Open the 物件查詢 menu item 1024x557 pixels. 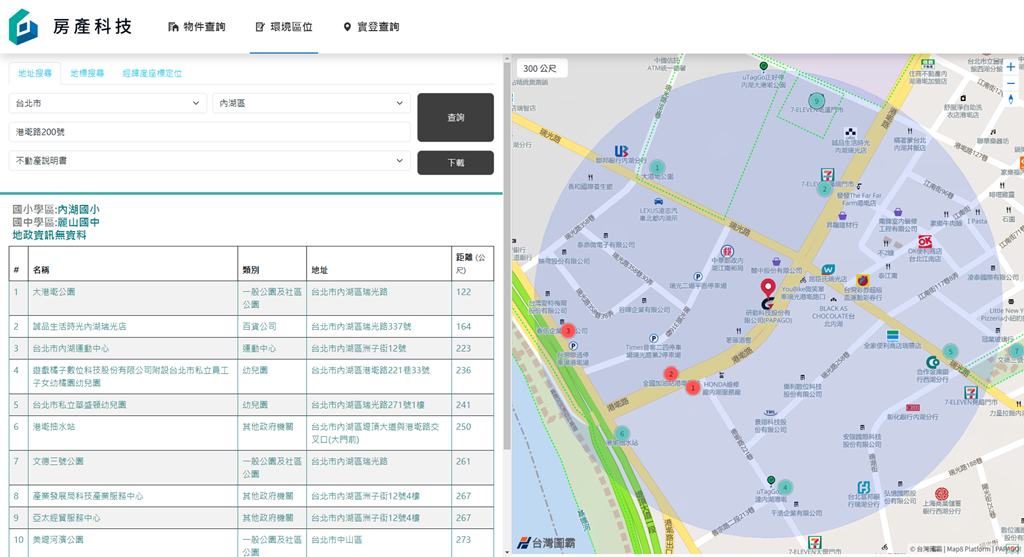coord(197,27)
